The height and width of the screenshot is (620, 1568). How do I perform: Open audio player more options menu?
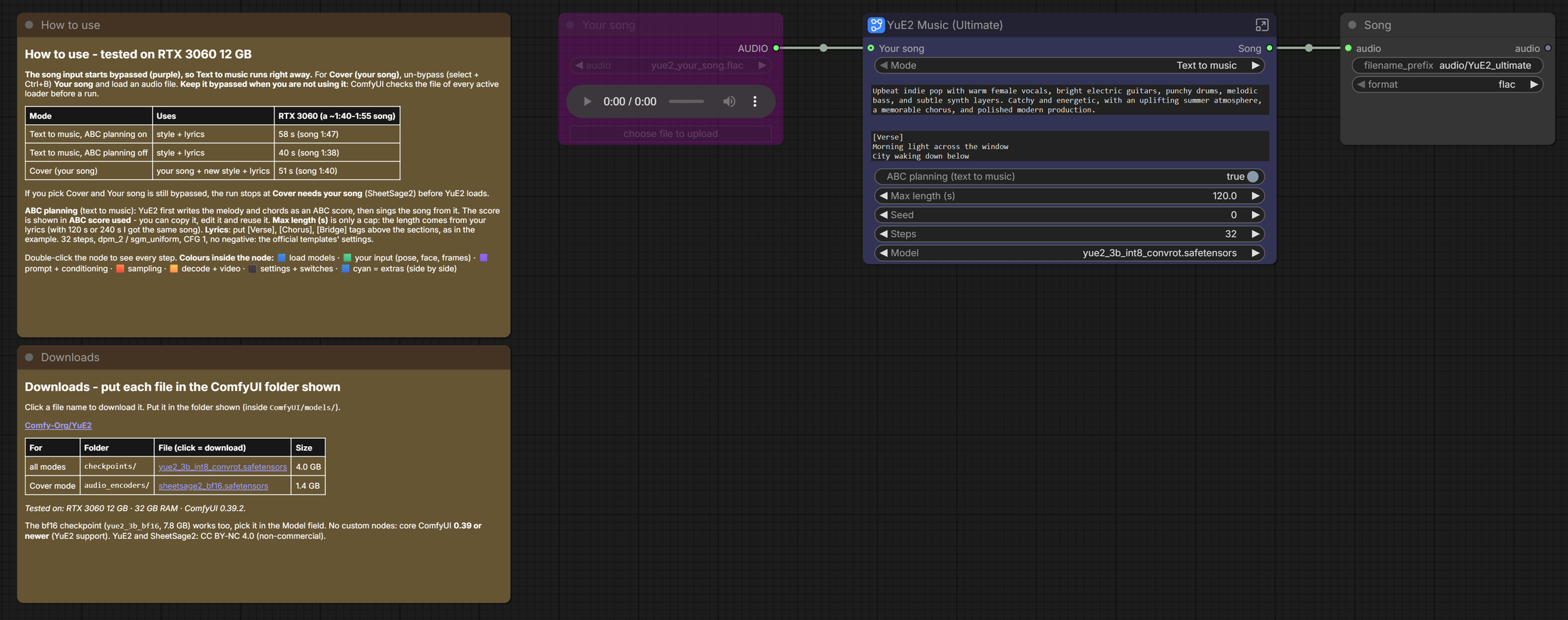(755, 101)
